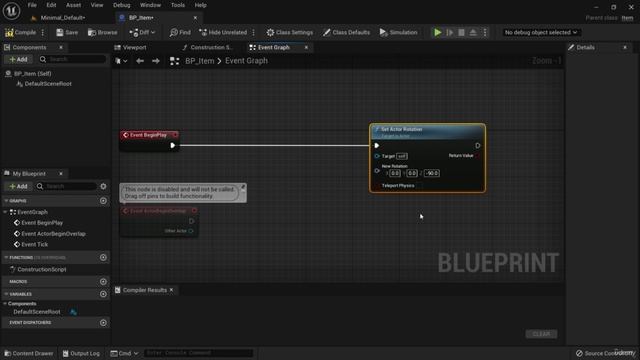Open compile options menu dots
Image resolution: width=640 pixels, height=360 pixels.
click(x=43, y=32)
